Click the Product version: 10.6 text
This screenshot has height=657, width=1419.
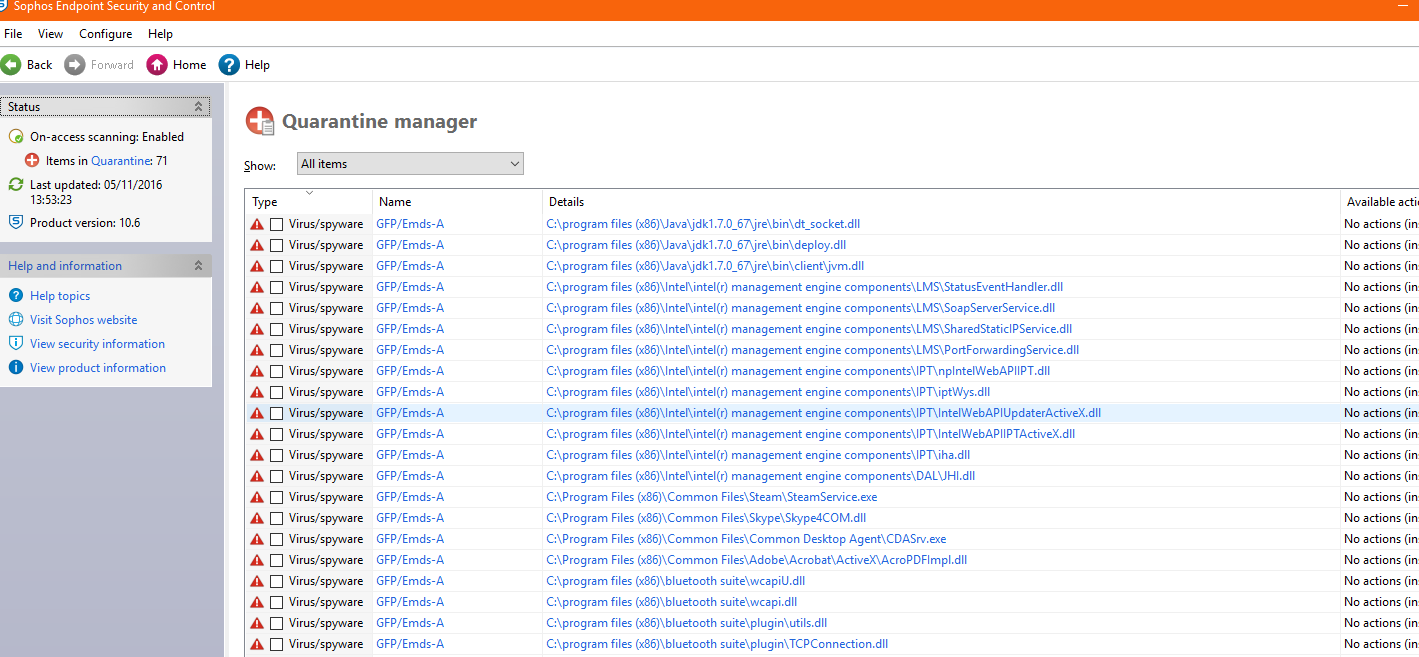click(85, 223)
